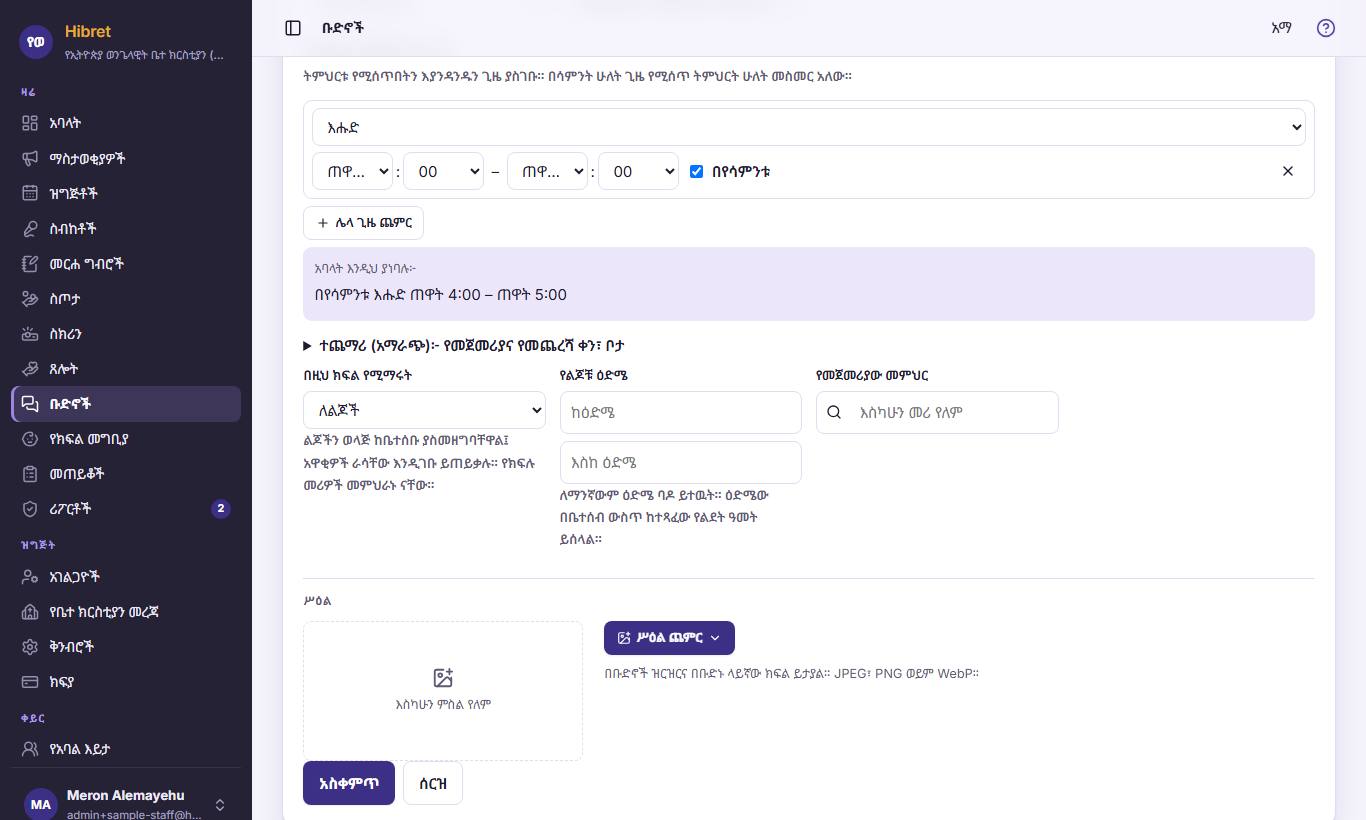Open the help question mark icon
Screen dimensions: 1366x820
(x=1326, y=28)
